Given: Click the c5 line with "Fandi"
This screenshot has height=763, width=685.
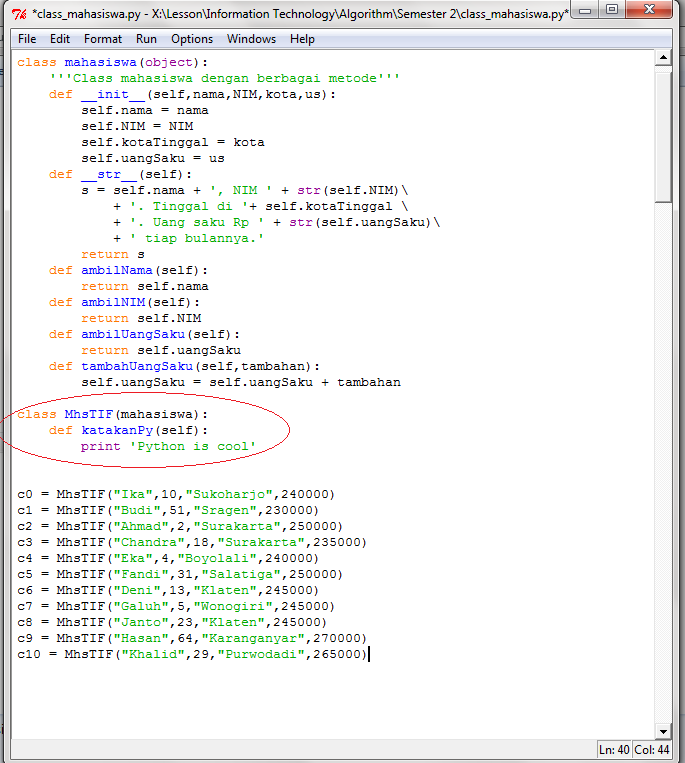Looking at the screenshot, I should (180, 575).
